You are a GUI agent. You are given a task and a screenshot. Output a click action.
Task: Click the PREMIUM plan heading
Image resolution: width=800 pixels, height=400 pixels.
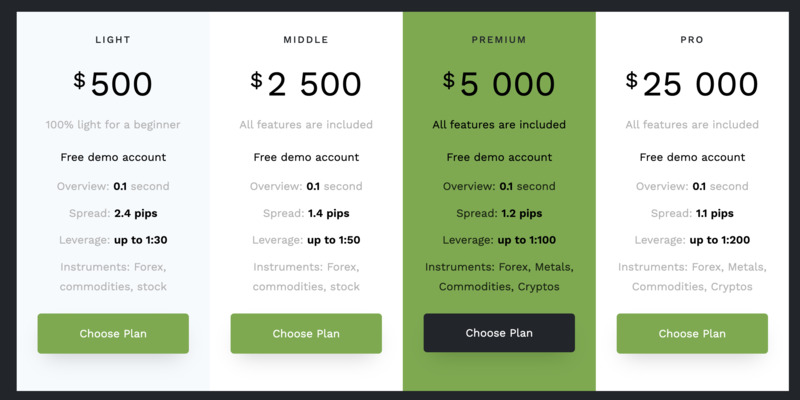pyautogui.click(x=499, y=40)
